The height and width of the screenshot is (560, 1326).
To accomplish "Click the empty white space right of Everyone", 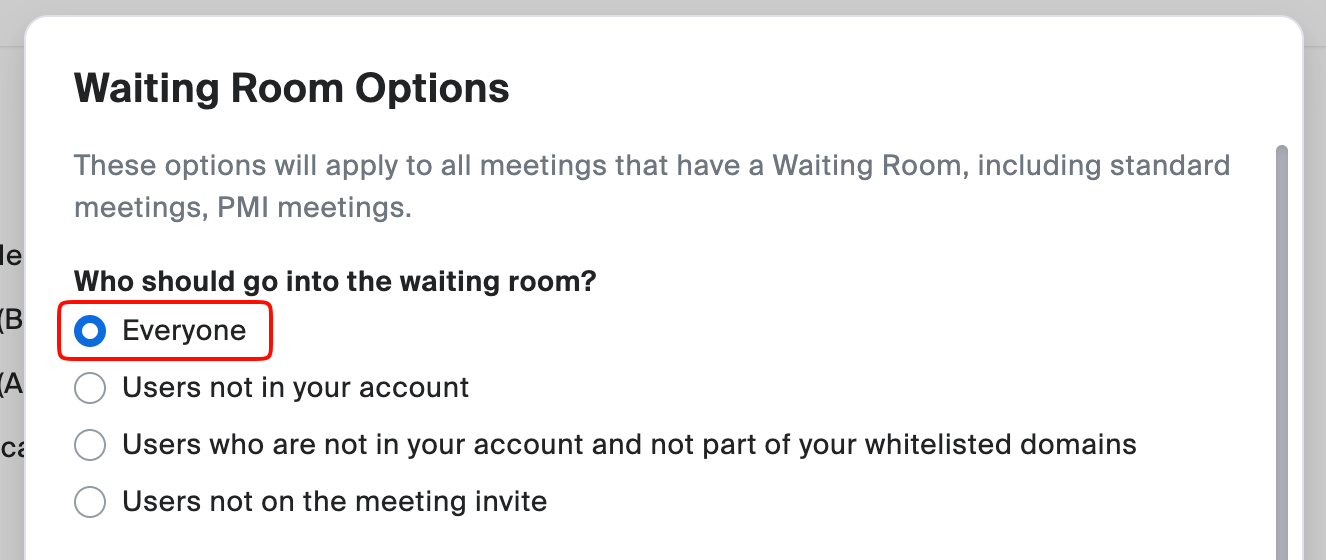I will (700, 331).
